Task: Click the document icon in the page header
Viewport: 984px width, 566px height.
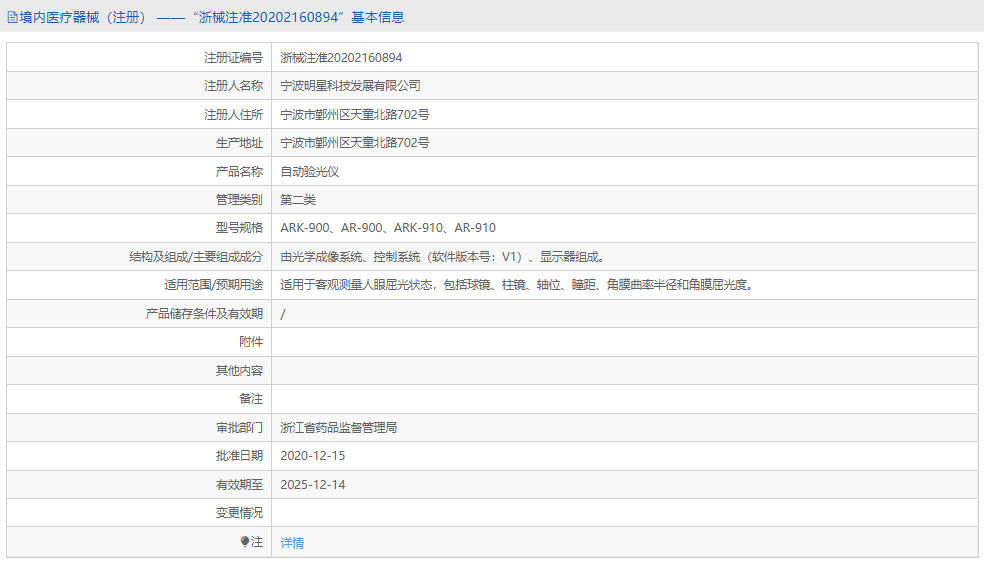Action: (x=12, y=18)
